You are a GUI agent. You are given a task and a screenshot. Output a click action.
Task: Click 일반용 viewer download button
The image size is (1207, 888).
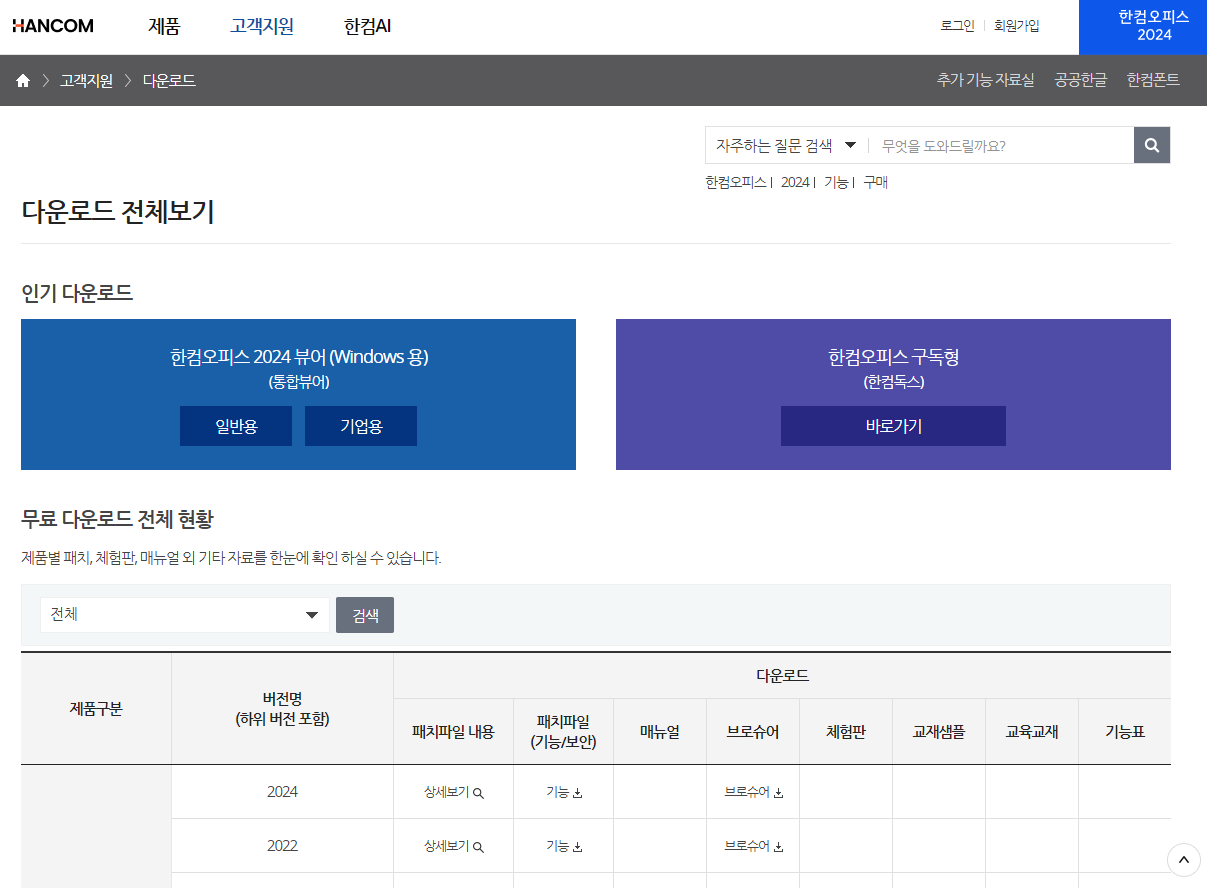236,426
